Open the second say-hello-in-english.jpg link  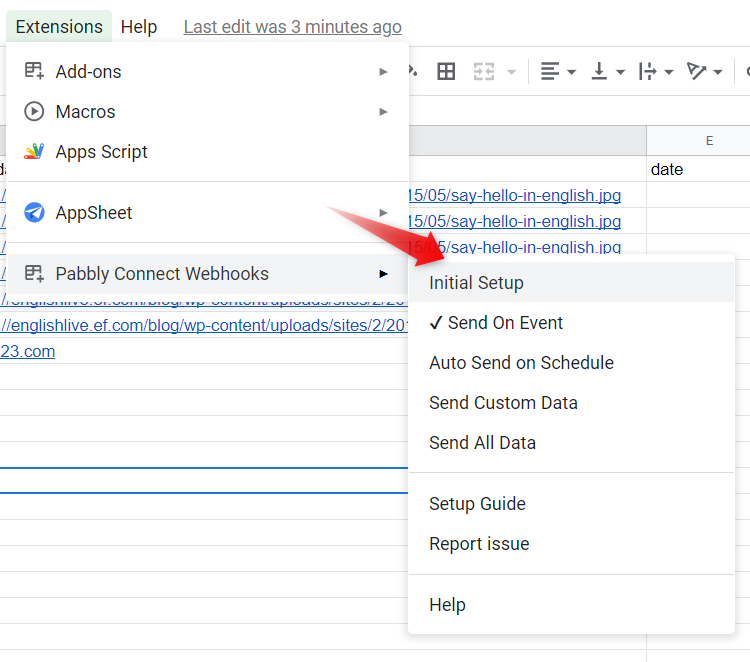pyautogui.click(x=515, y=221)
